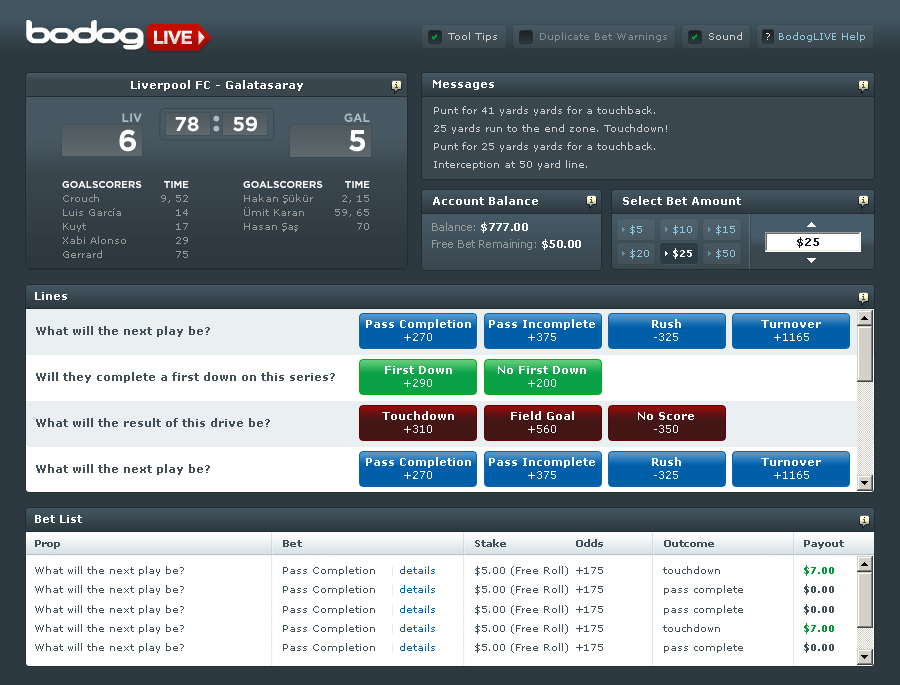
Task: Click goalscorer Hakan Şükür
Action: click(278, 199)
